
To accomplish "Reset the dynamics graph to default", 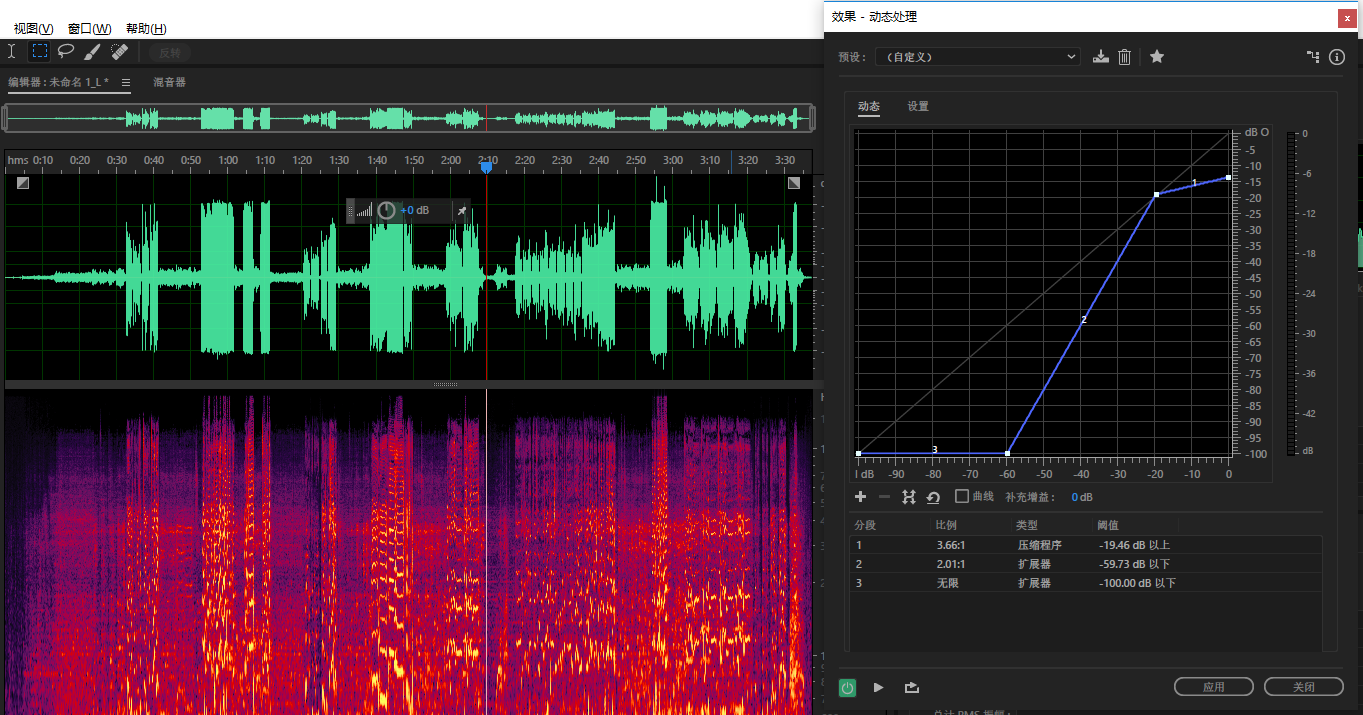I will (x=933, y=497).
